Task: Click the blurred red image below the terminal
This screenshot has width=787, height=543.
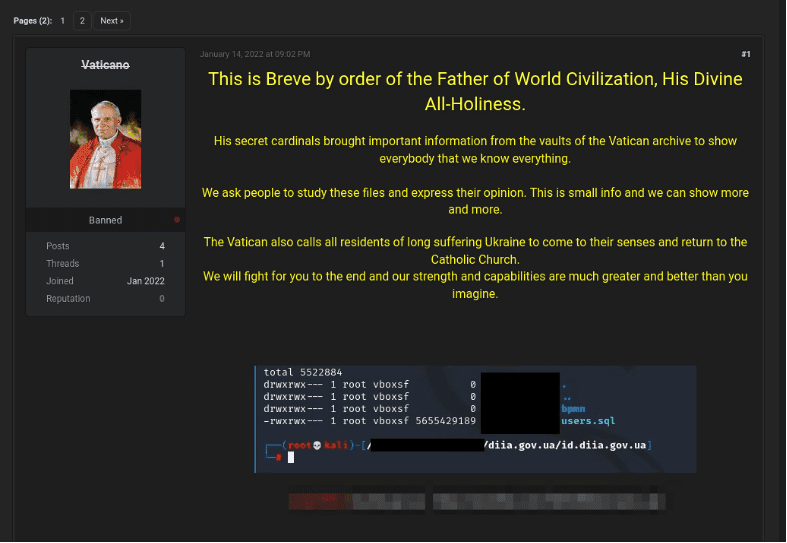Action: click(x=355, y=498)
